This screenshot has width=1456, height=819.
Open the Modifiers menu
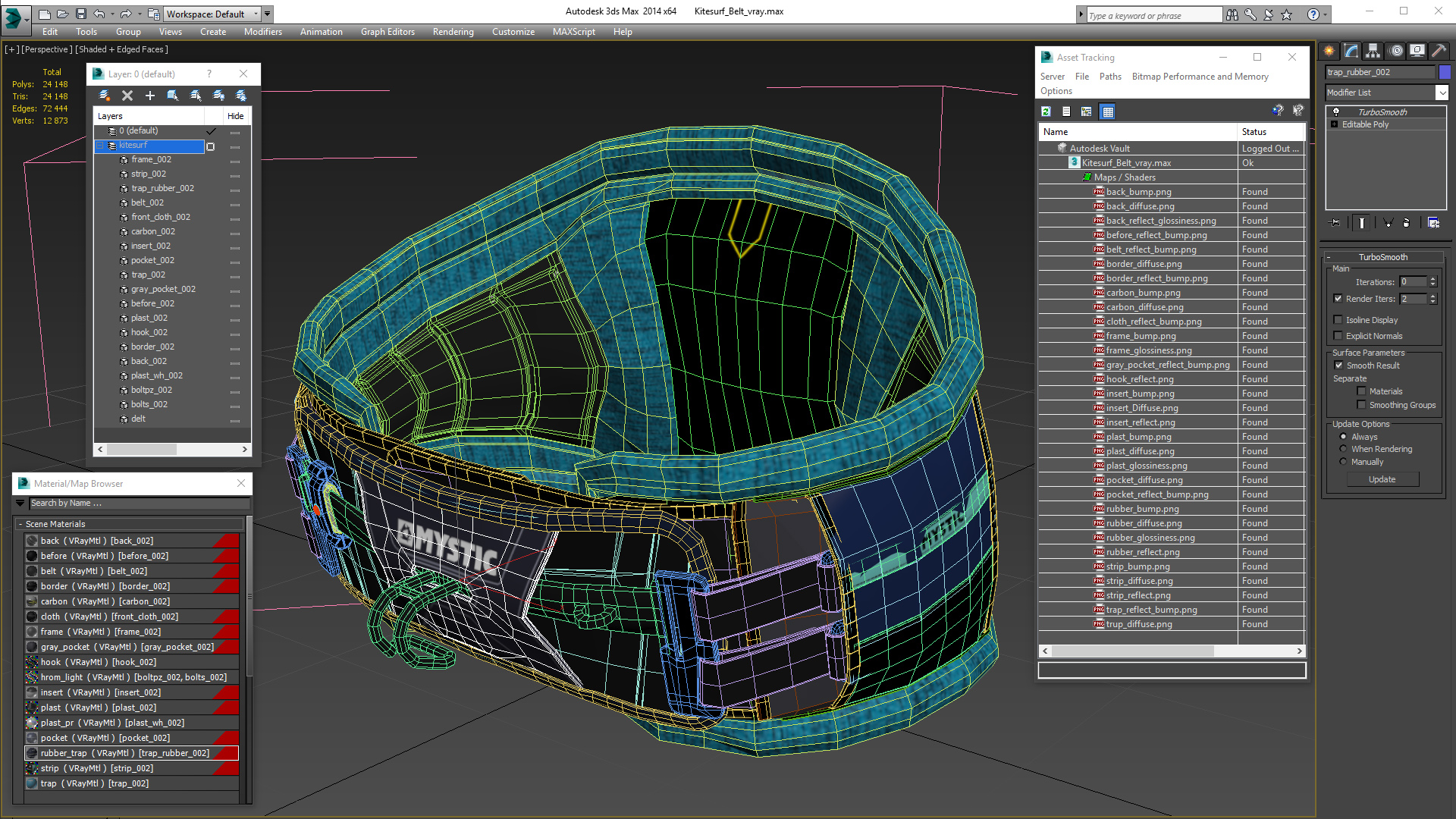262,32
